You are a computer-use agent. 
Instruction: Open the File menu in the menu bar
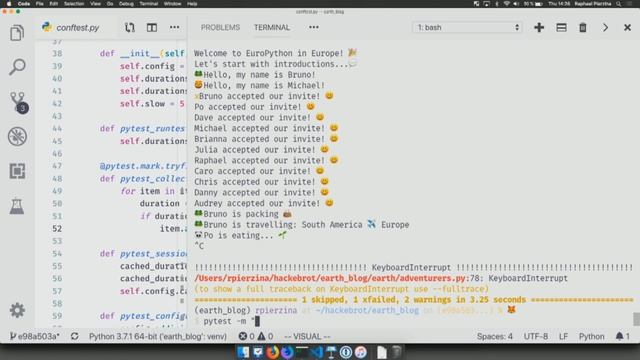tap(40, 4)
